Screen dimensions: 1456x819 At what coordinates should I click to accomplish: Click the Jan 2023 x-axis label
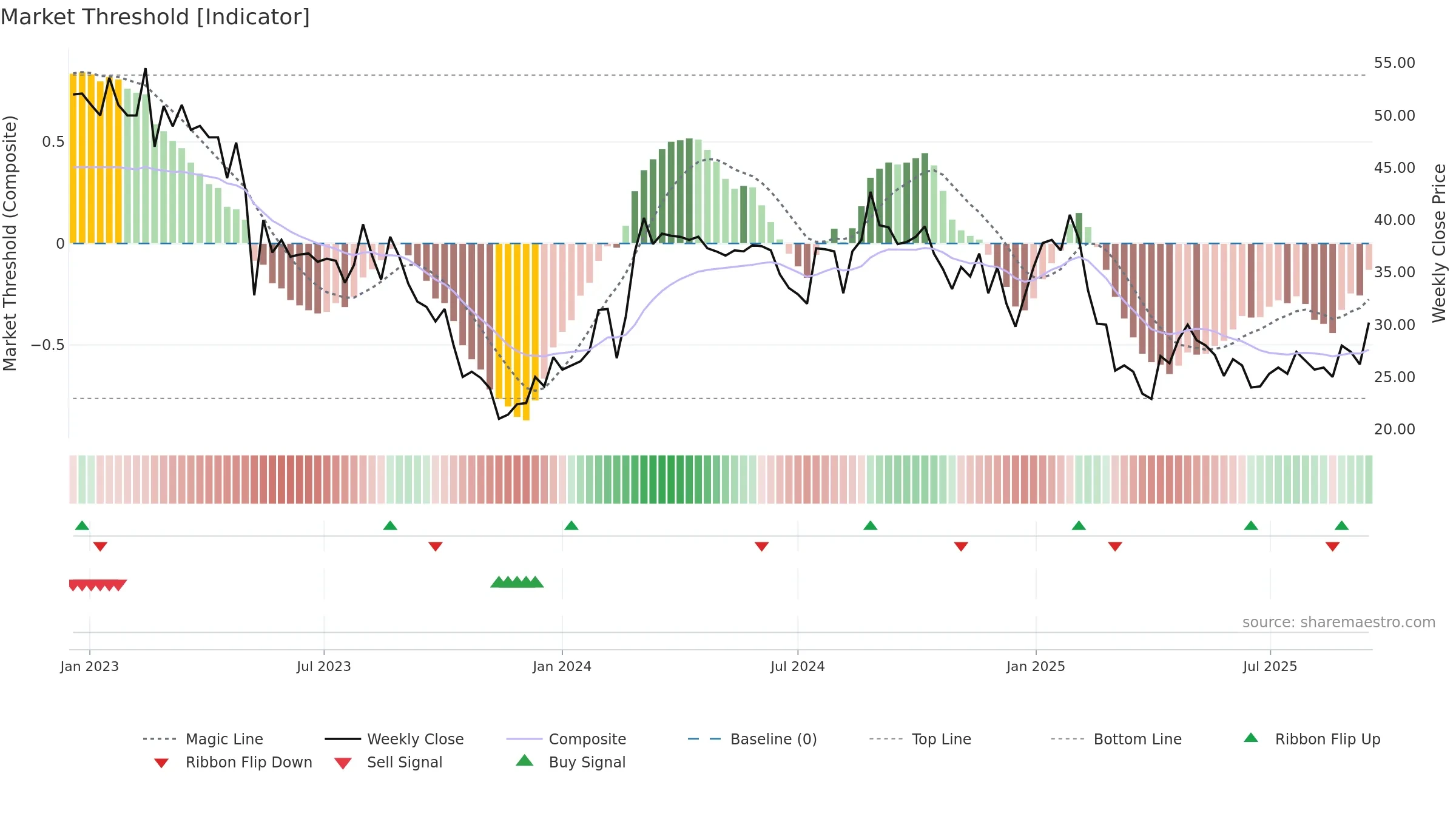click(89, 666)
